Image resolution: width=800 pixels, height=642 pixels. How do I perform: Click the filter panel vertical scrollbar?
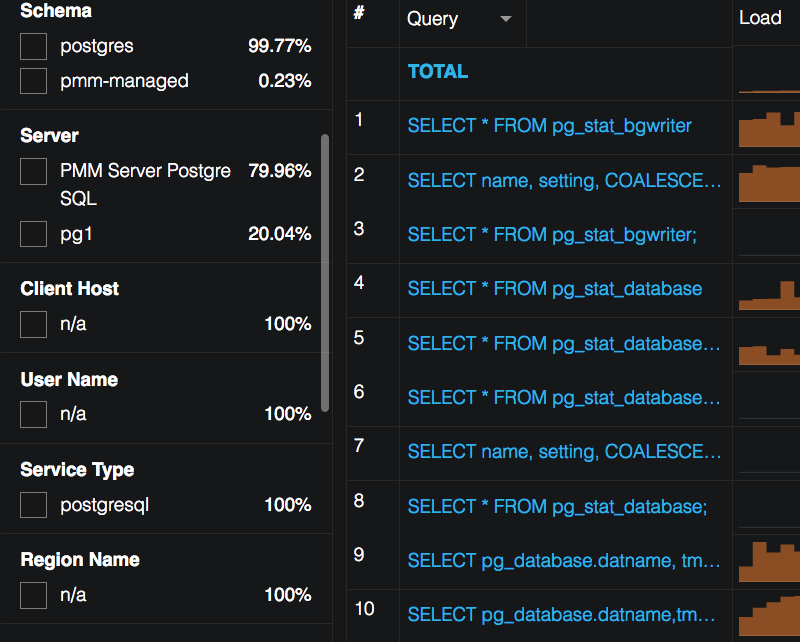click(325, 270)
